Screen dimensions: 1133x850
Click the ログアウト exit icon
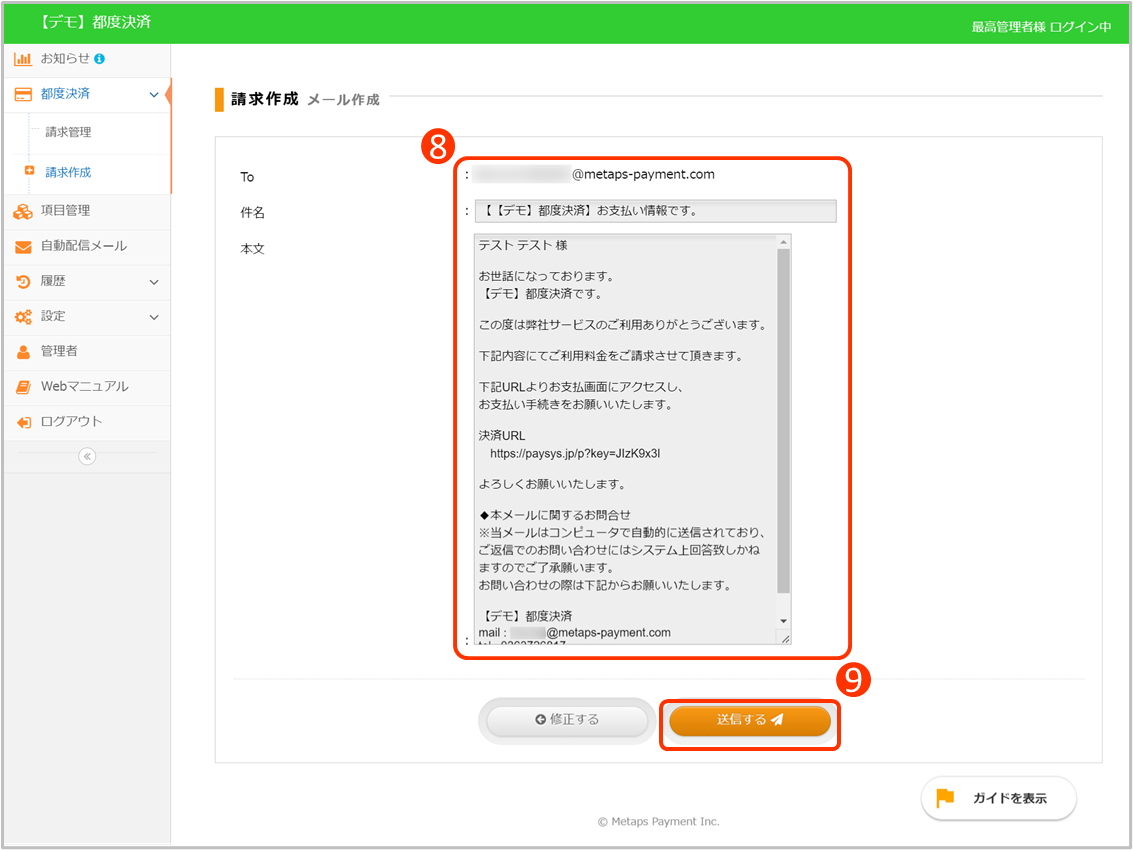pyautogui.click(x=23, y=422)
